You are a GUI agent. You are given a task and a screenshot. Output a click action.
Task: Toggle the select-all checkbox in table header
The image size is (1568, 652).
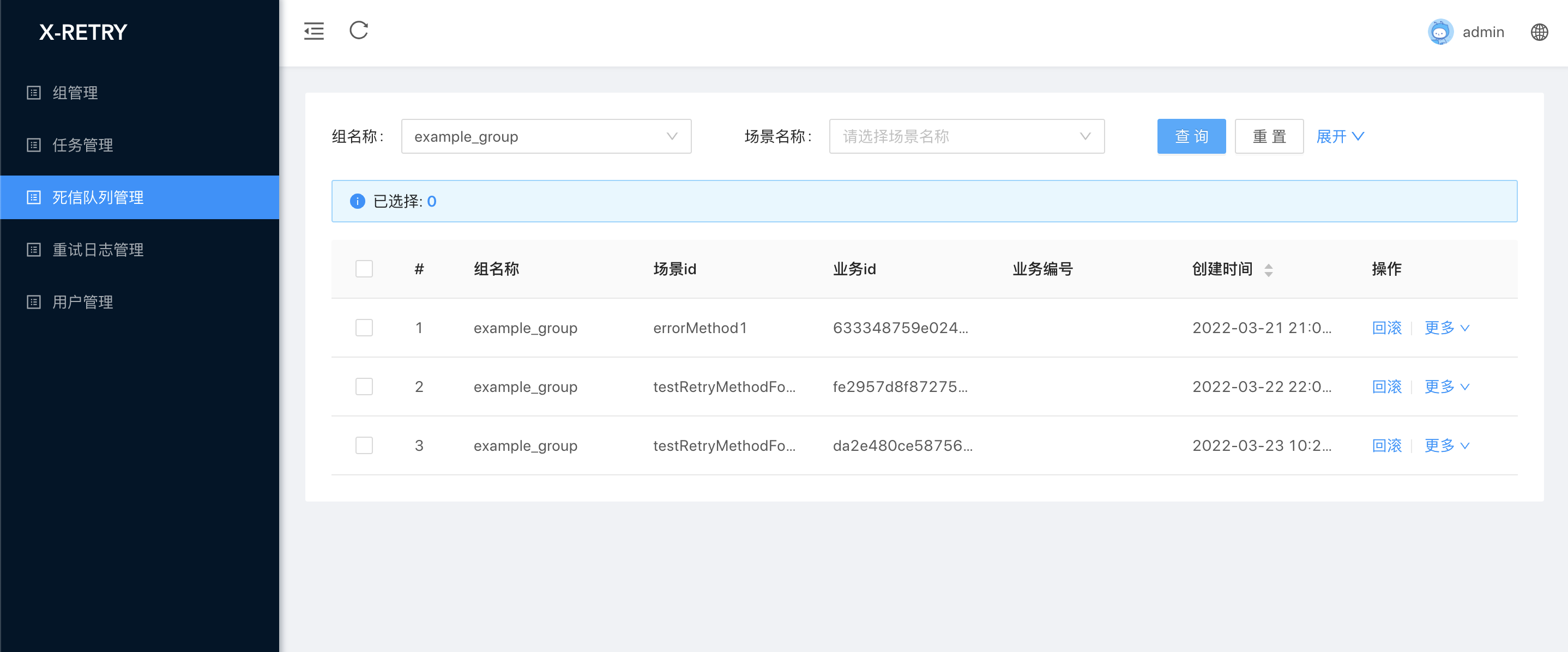coord(364,269)
